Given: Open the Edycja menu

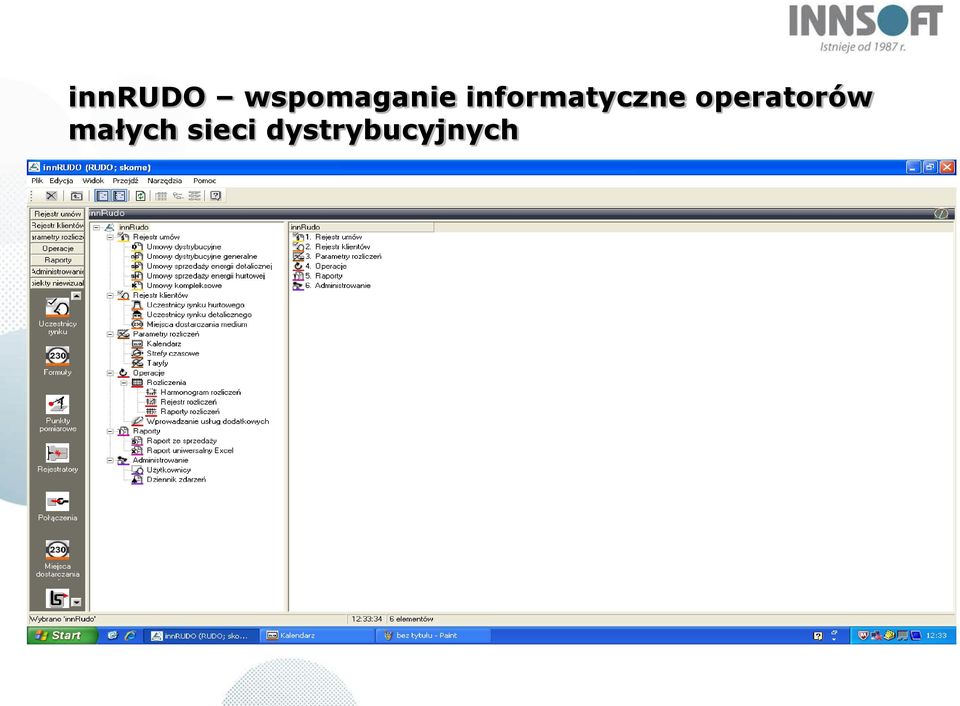Looking at the screenshot, I should (x=61, y=181).
